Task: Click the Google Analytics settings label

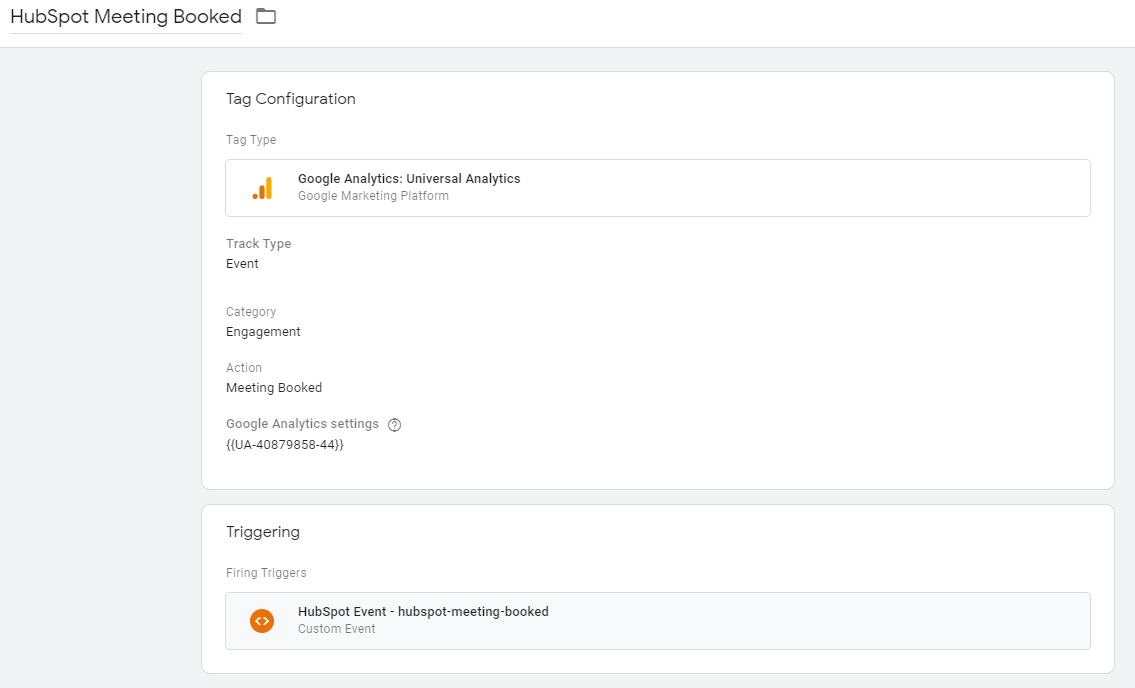Action: [x=302, y=424]
